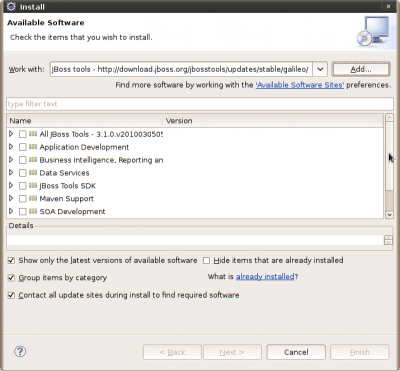Expand the Data Services tree node
Viewport: 400px width, 371px height.
coord(11,173)
